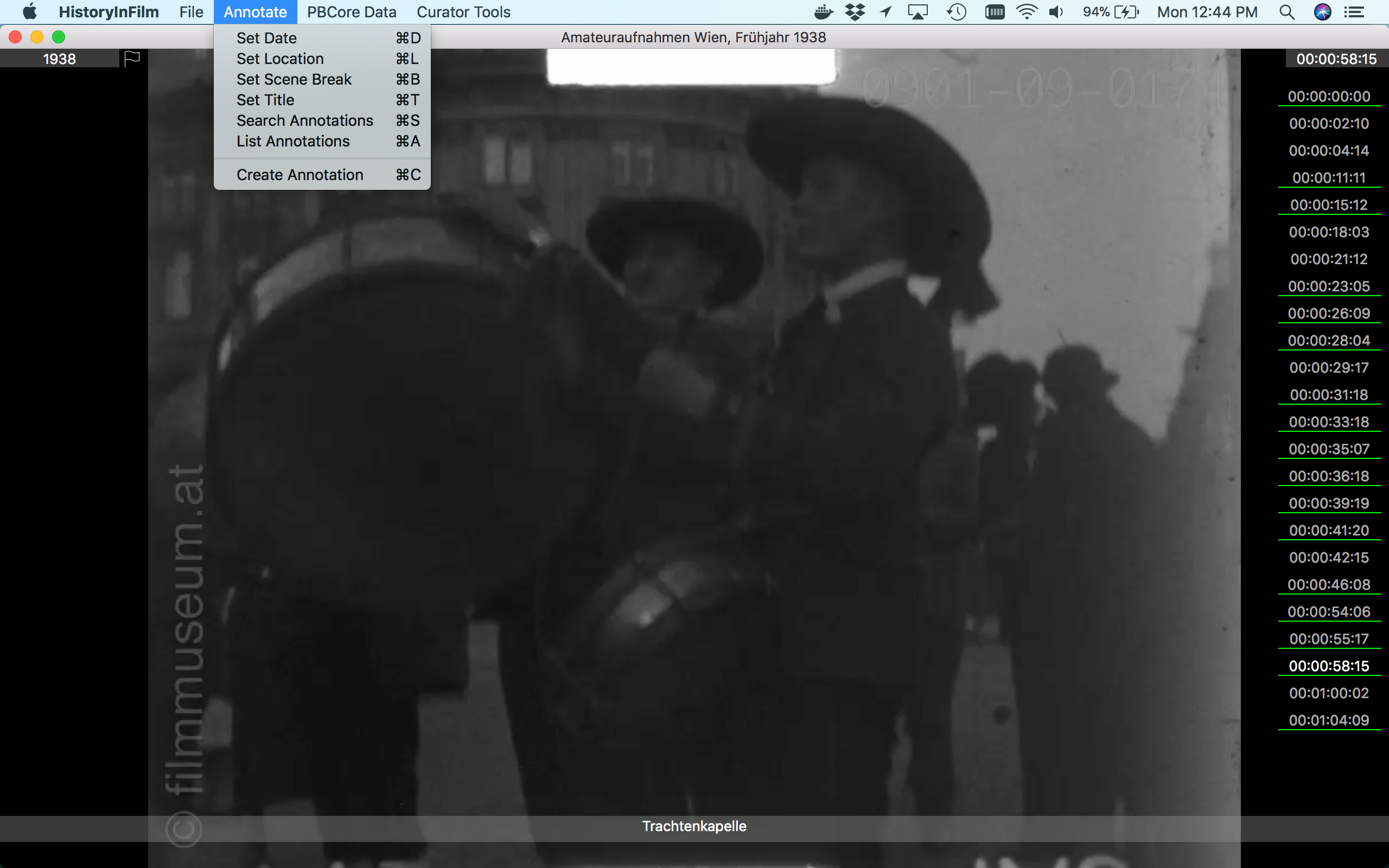Choose Create Annotation in the open menu
This screenshot has height=868, width=1389.
coord(299,175)
